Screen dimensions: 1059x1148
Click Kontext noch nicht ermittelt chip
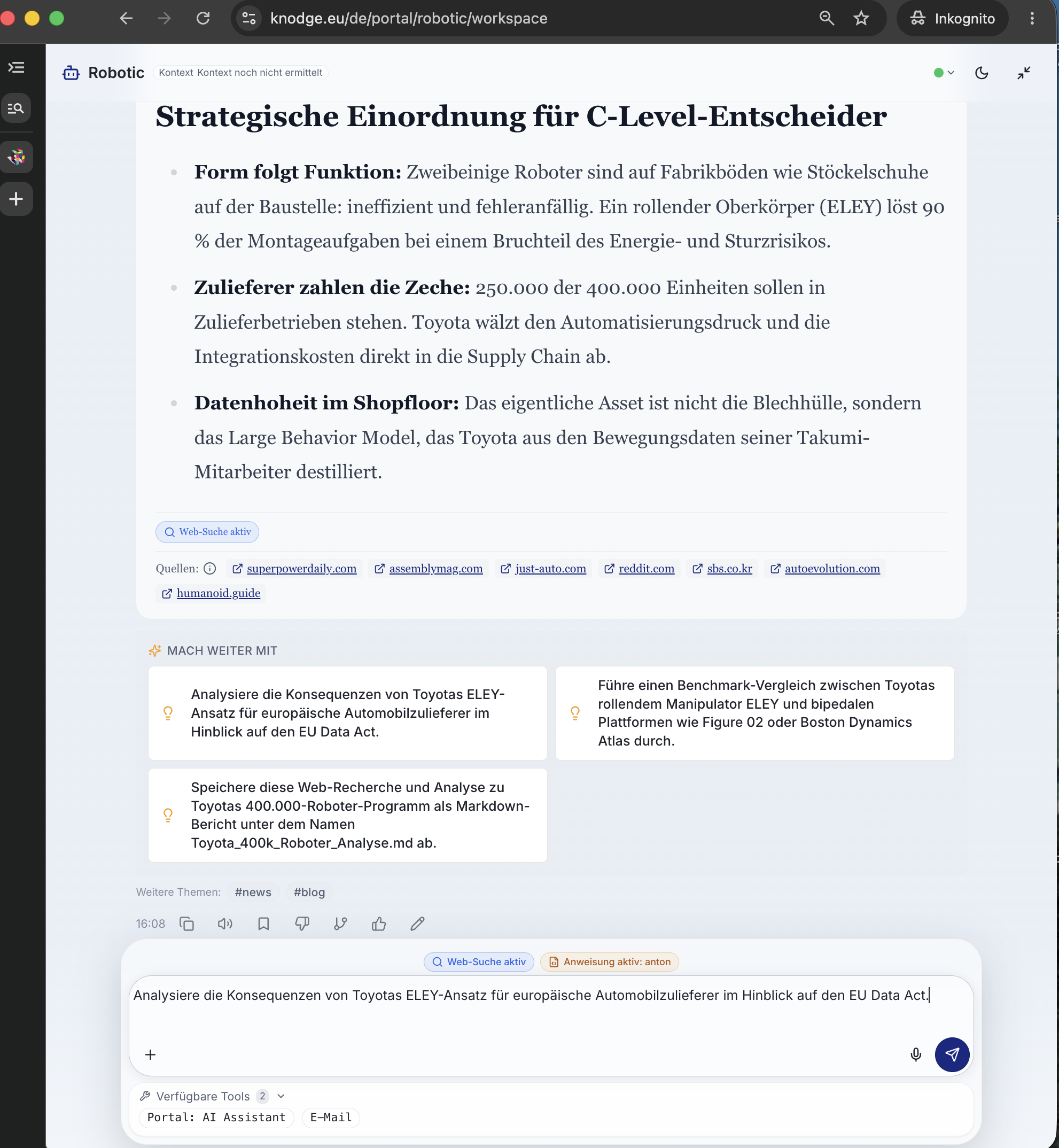240,73
